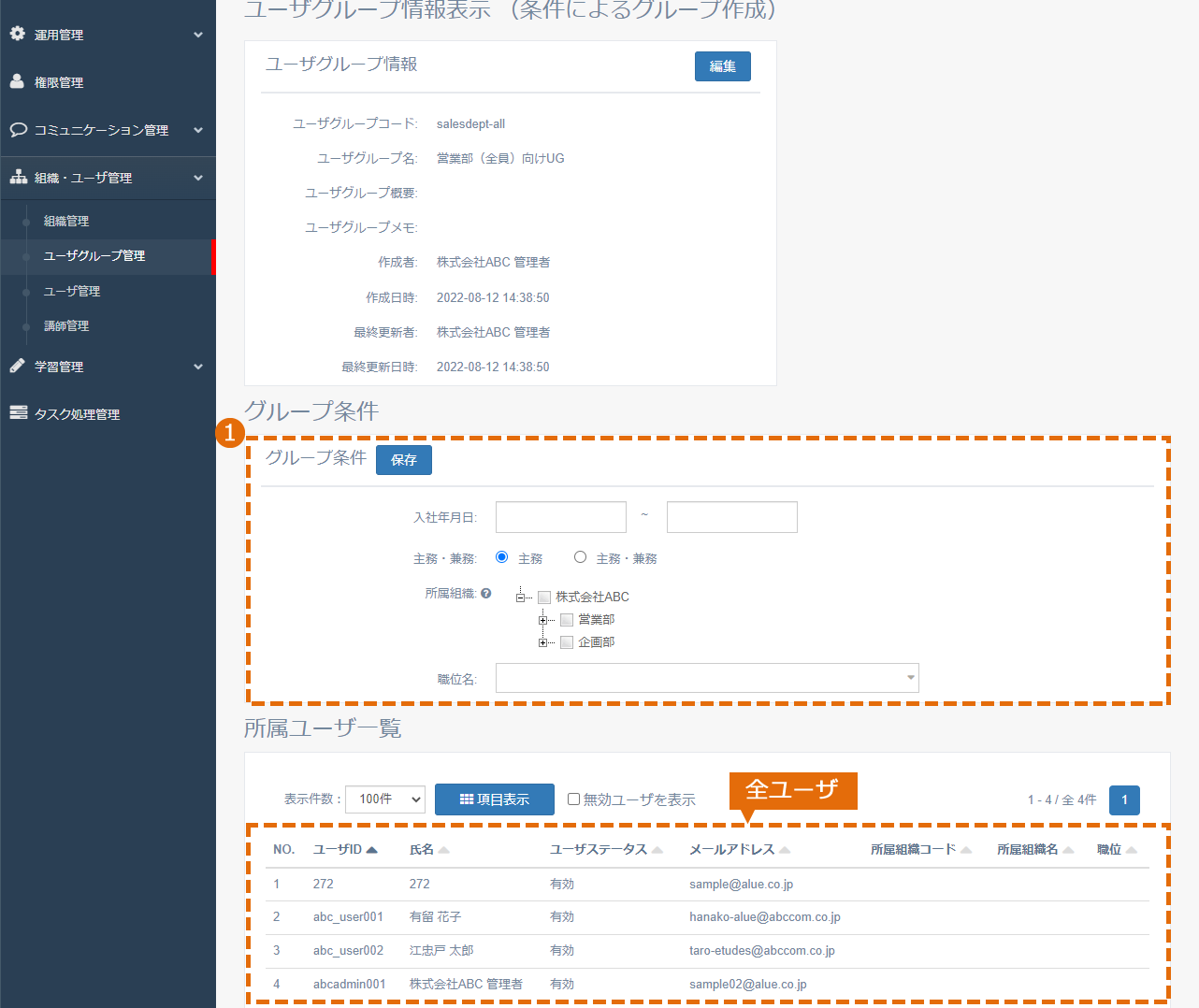Click the speech bubble icon for コミュニケーション管理
Viewport: 1199px width, 1008px height.
click(x=18, y=129)
